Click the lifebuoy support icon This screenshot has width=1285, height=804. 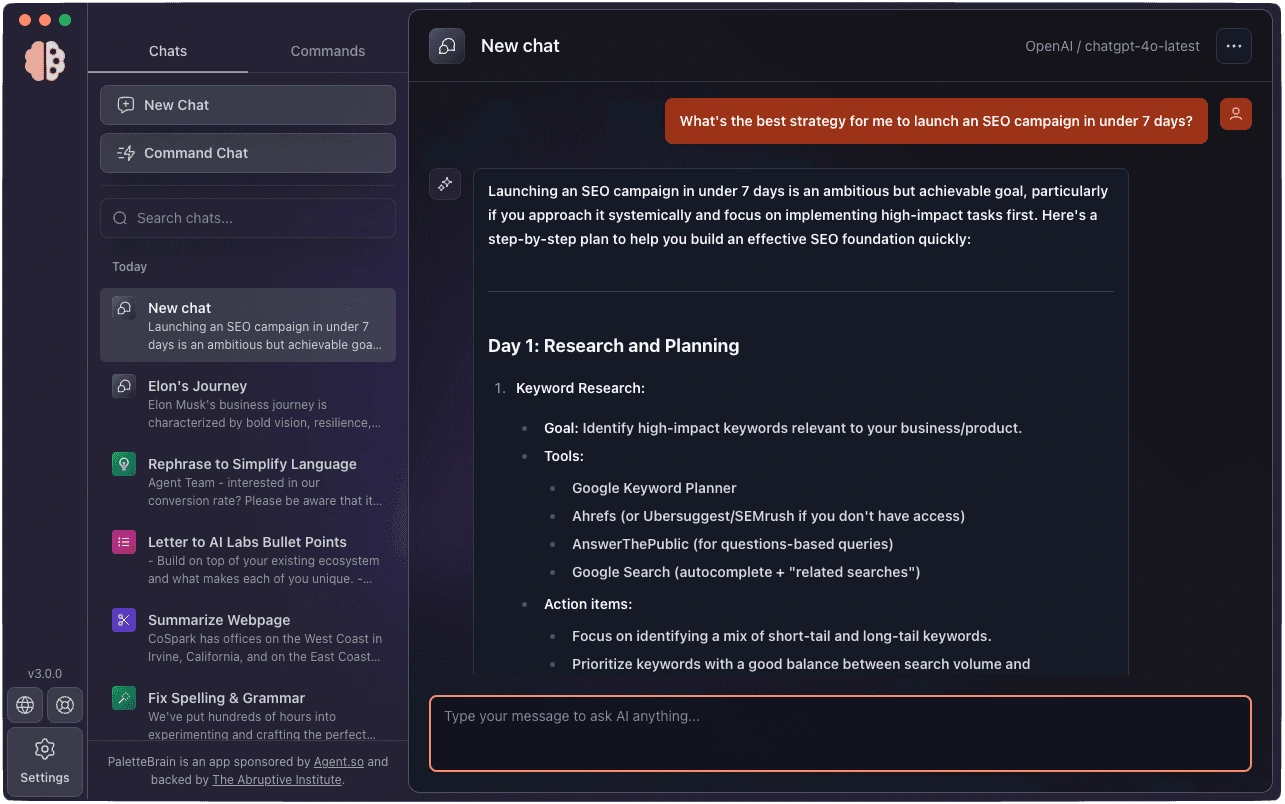(x=65, y=705)
